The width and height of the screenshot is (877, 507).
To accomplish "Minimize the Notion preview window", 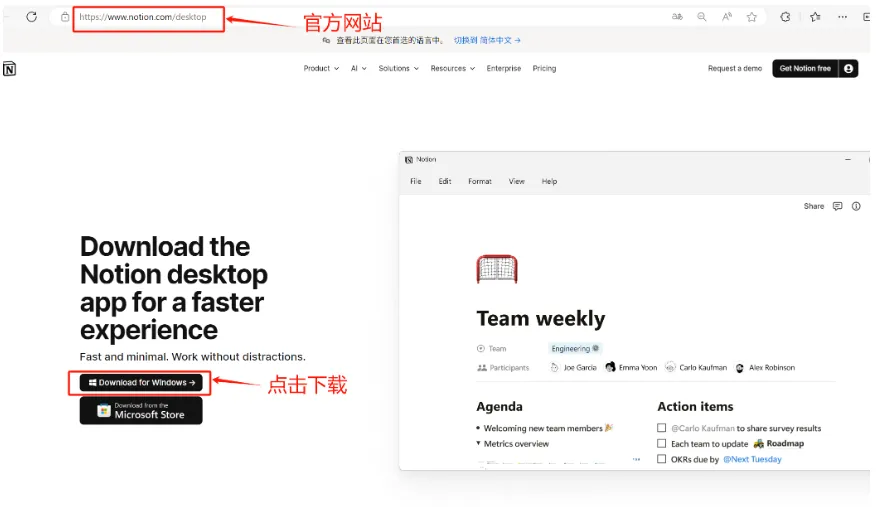I will pos(848,159).
